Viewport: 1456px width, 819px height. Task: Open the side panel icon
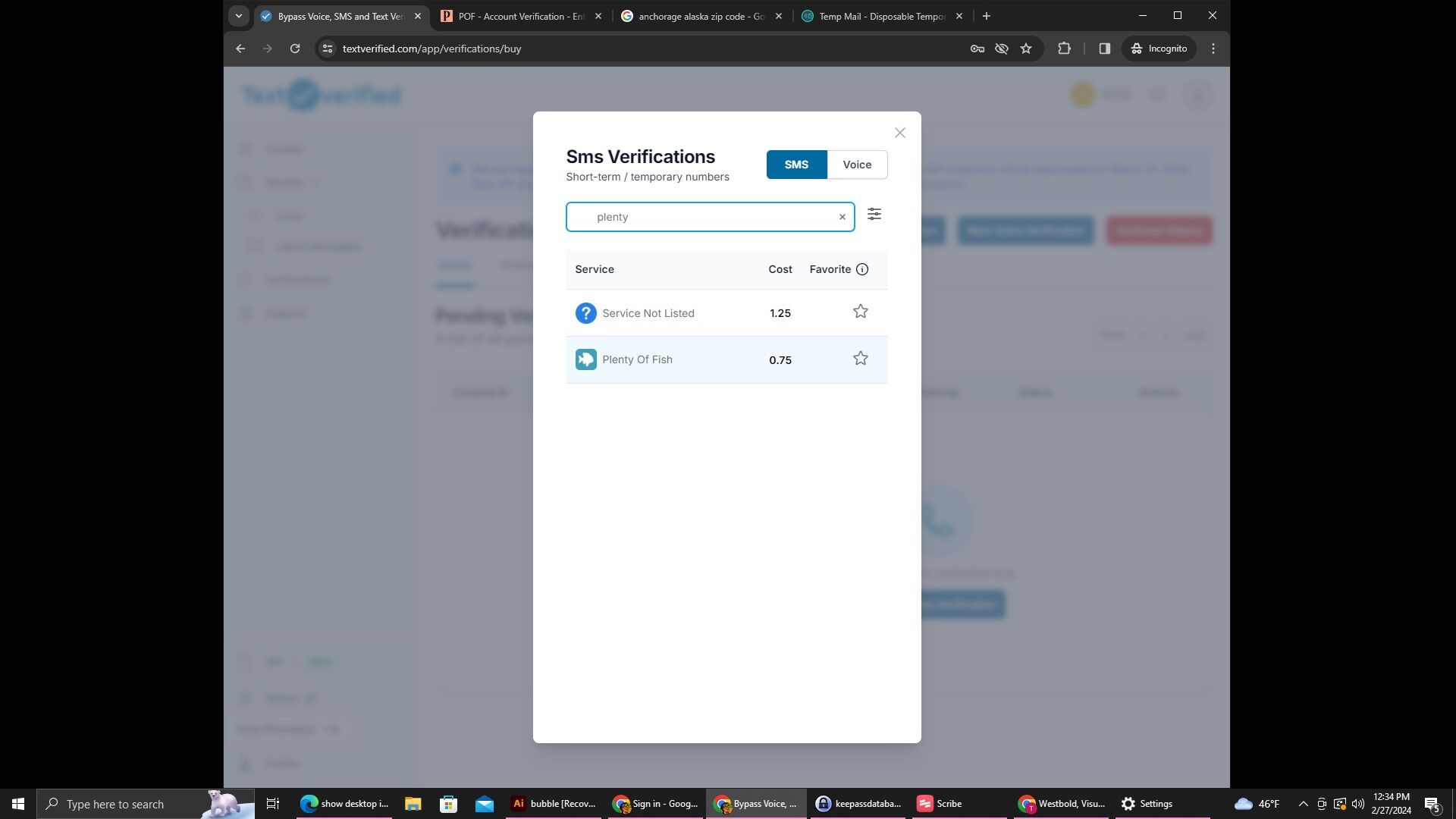1104,49
